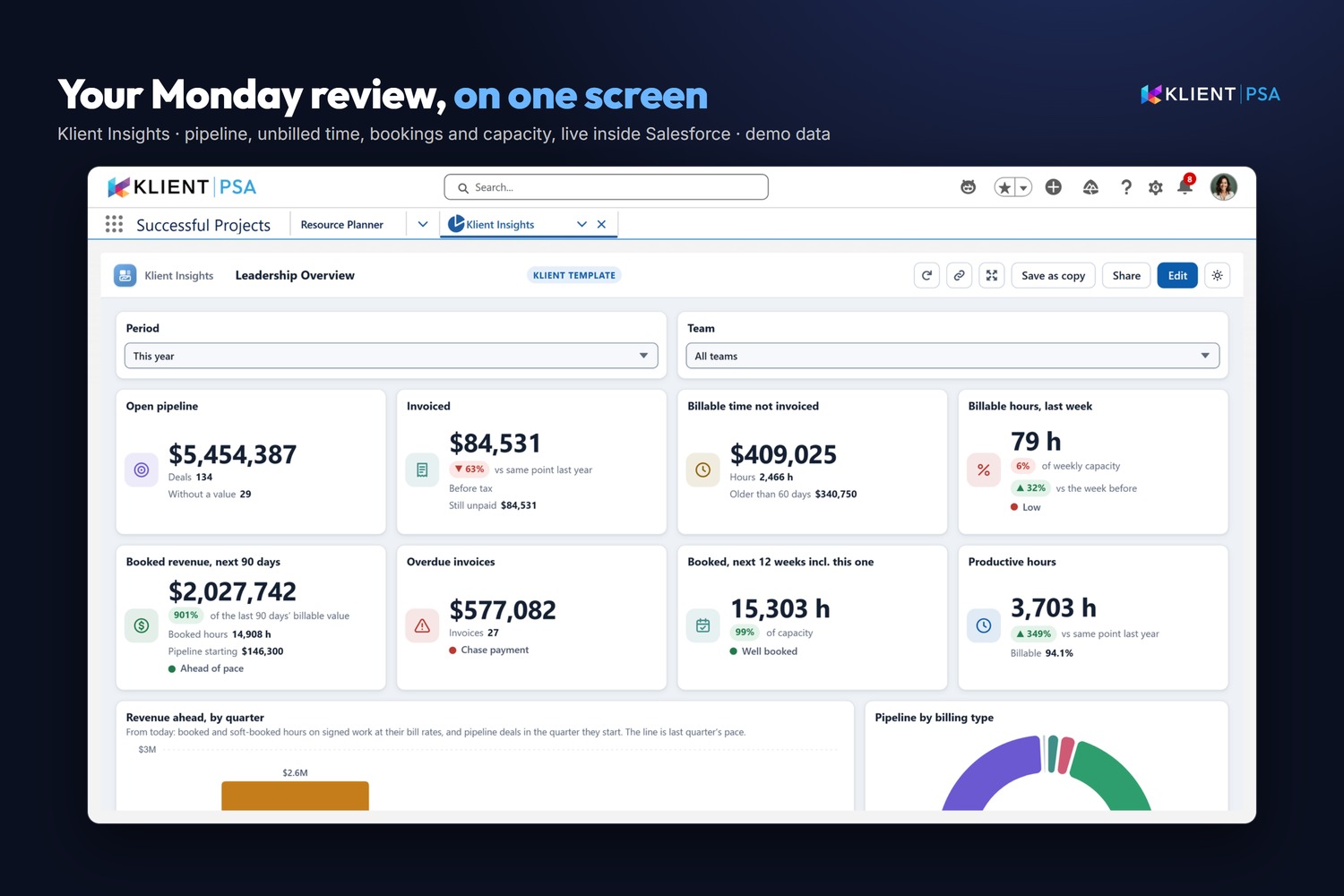Open the Trailhead cloud icon

click(1090, 187)
